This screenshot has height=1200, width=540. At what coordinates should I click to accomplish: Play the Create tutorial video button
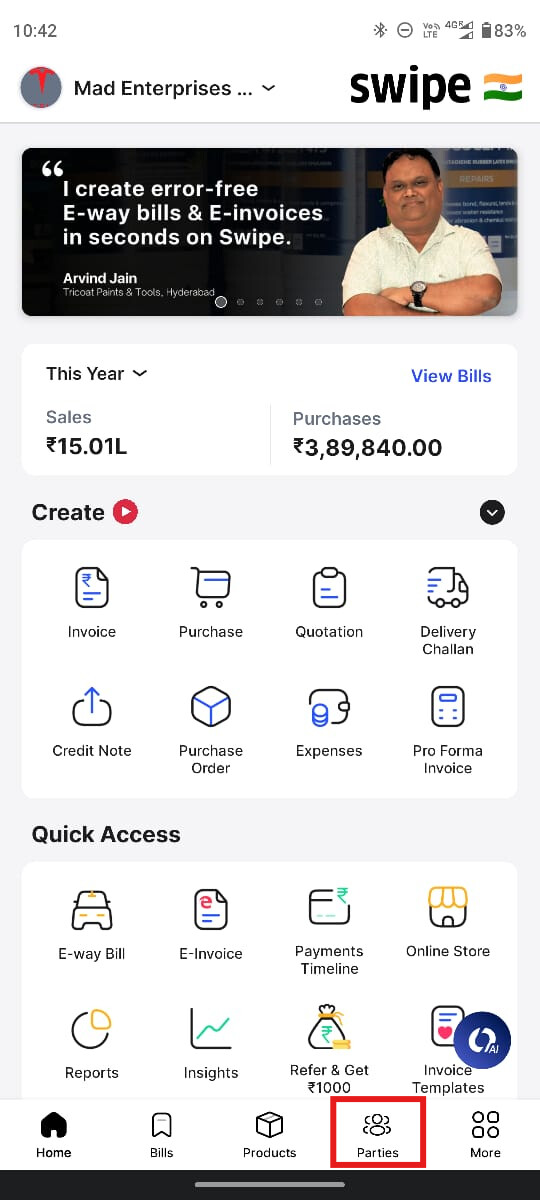(x=125, y=512)
